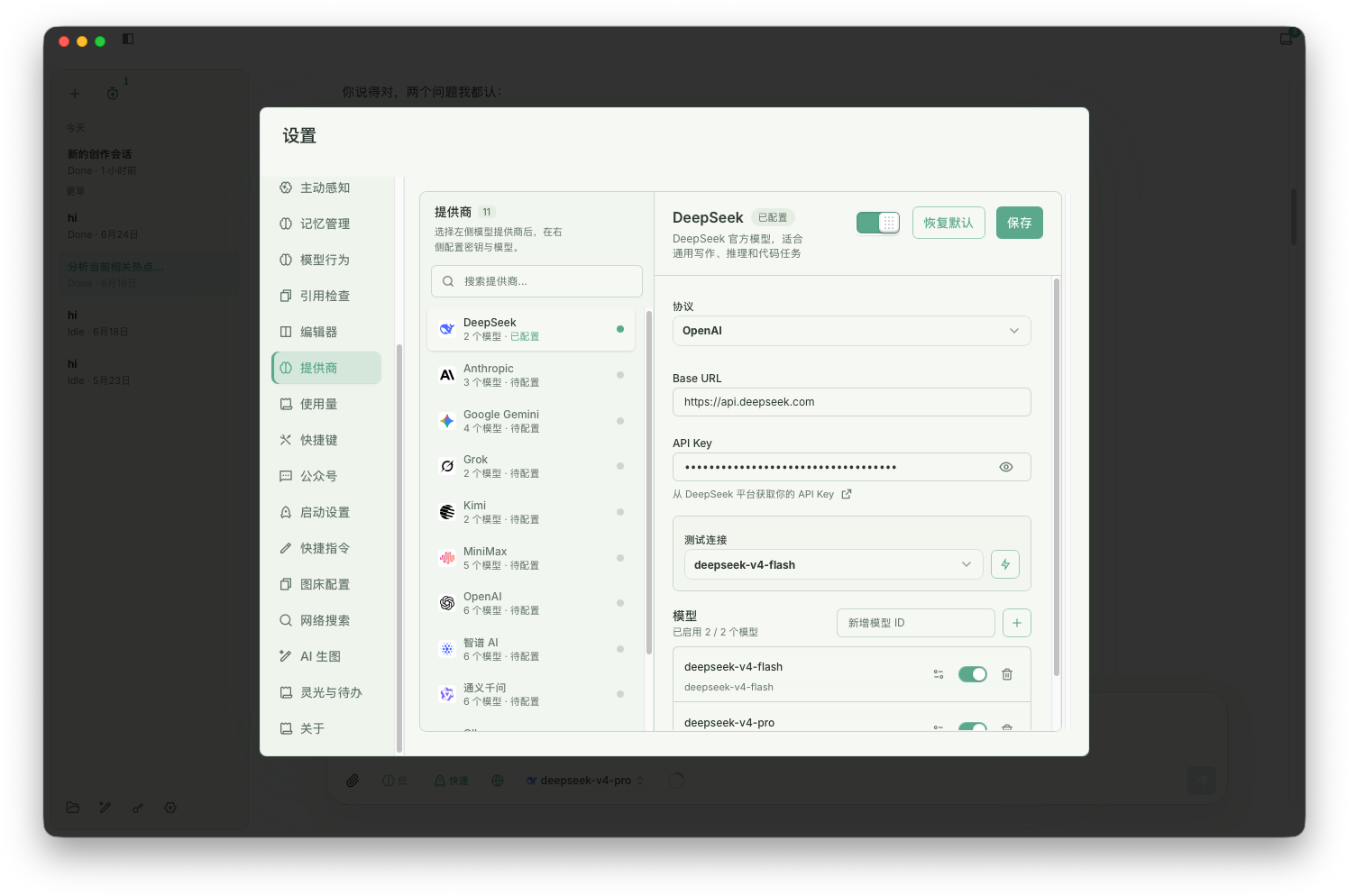Open 使用量 settings section
1347x896 pixels.
coord(326,404)
